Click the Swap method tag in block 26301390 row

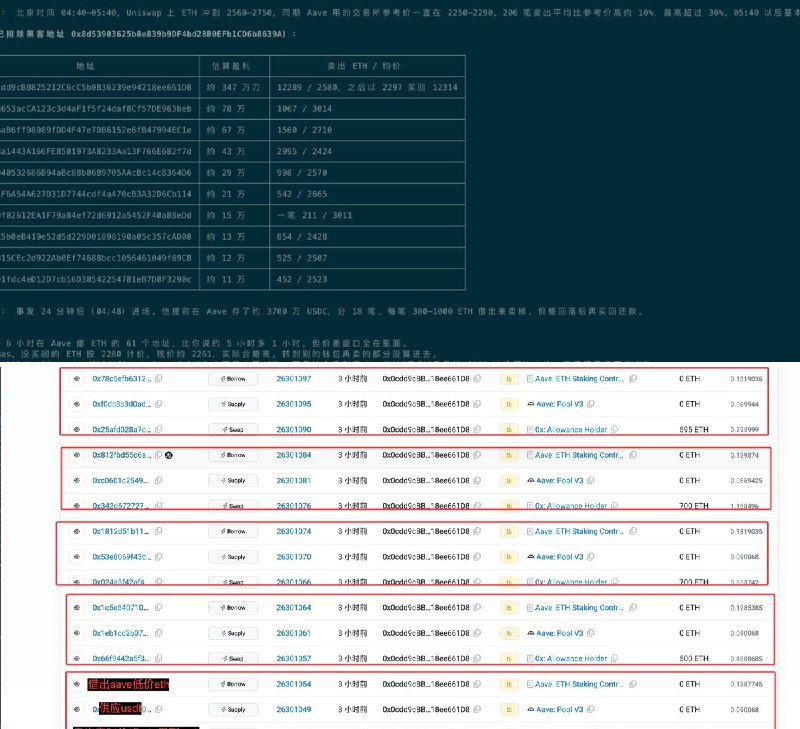[x=233, y=430]
